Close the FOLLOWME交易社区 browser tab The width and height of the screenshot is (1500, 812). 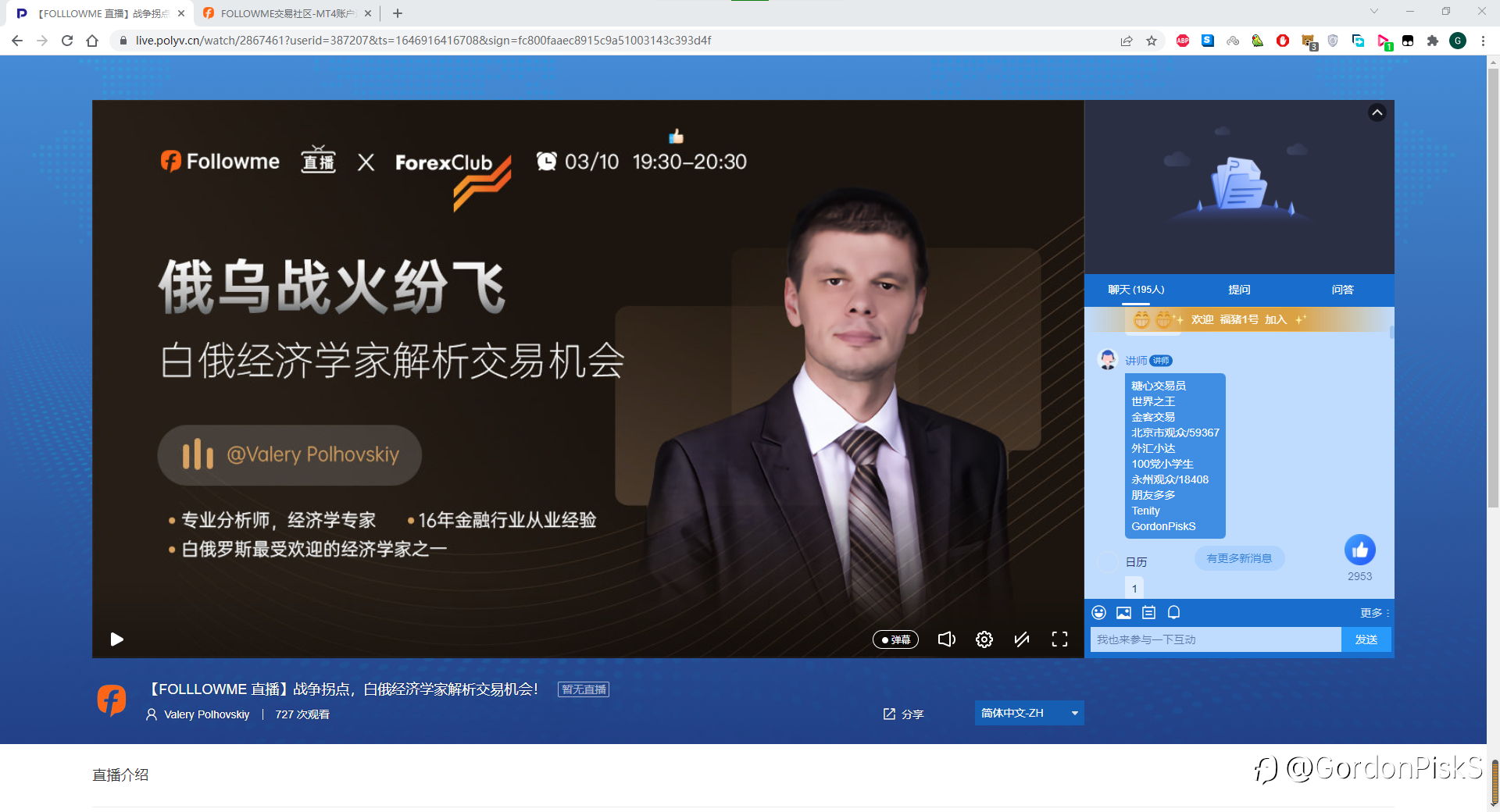(368, 13)
